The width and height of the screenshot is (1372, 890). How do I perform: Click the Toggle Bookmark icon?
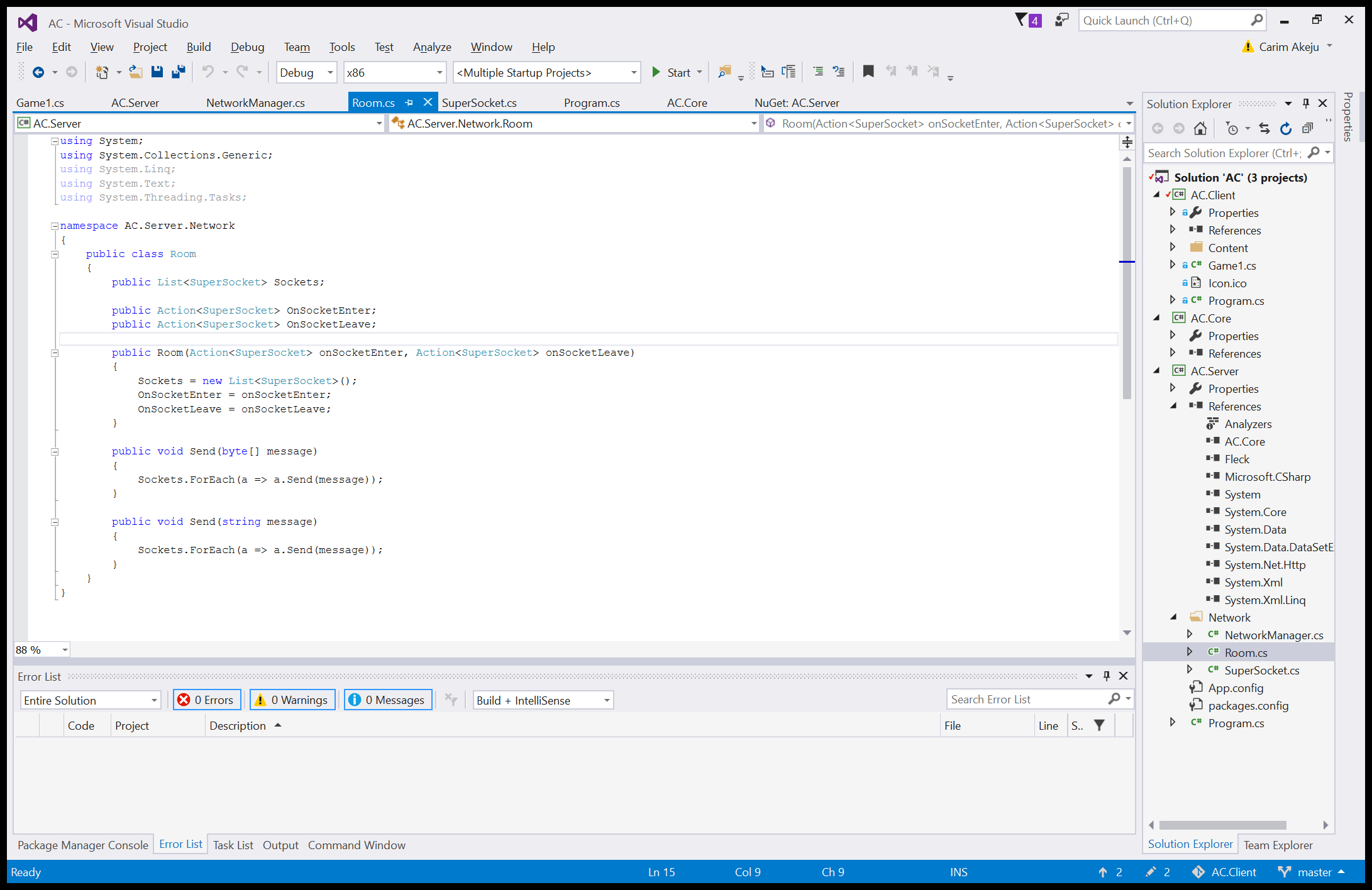868,72
